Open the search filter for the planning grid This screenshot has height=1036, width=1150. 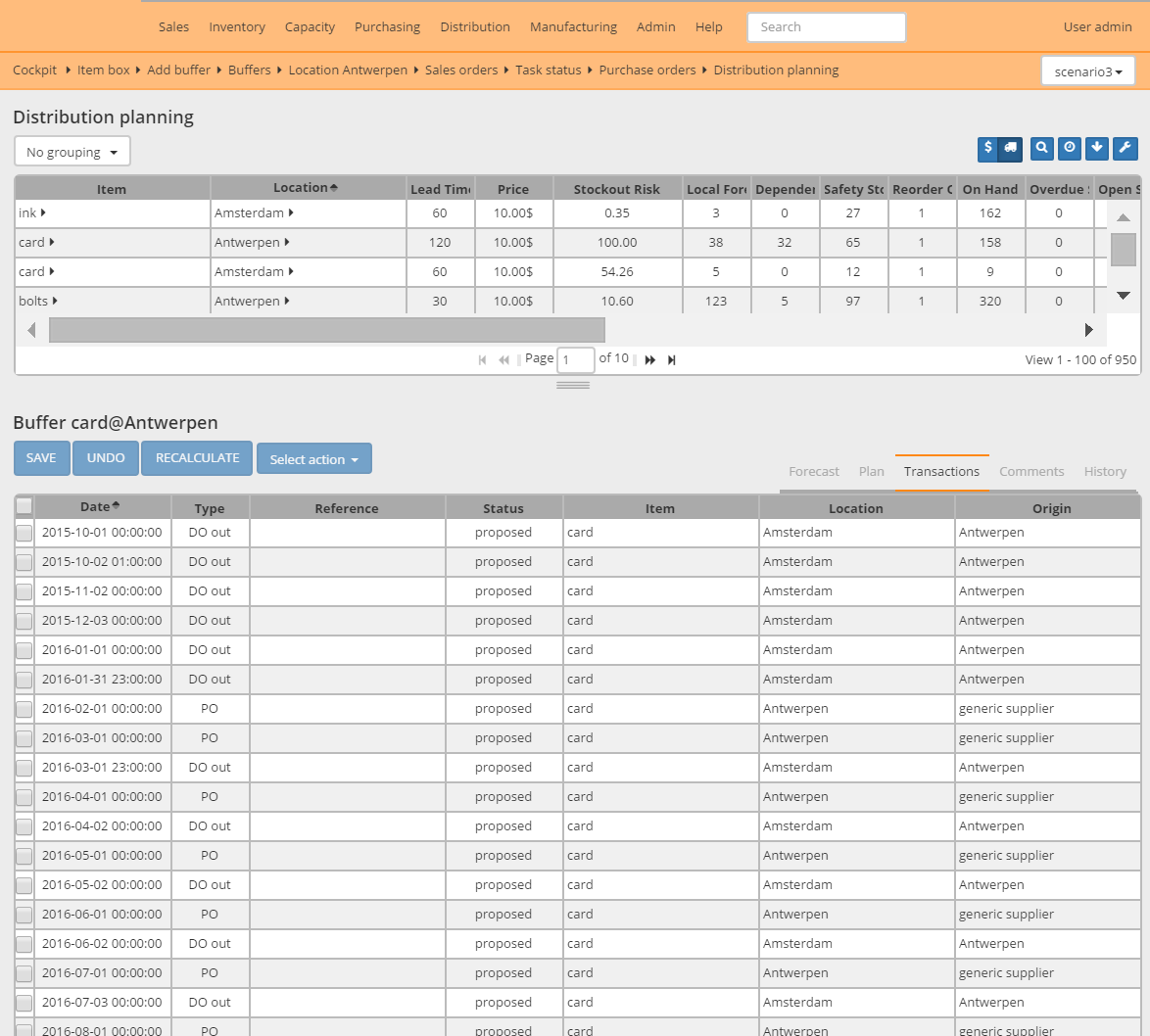pos(1041,149)
